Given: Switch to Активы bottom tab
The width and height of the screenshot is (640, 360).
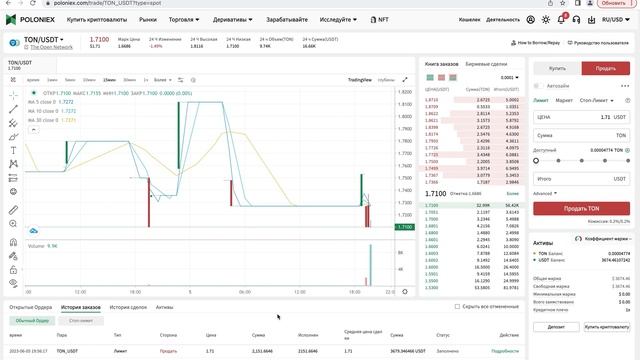Looking at the screenshot, I should 164,307.
